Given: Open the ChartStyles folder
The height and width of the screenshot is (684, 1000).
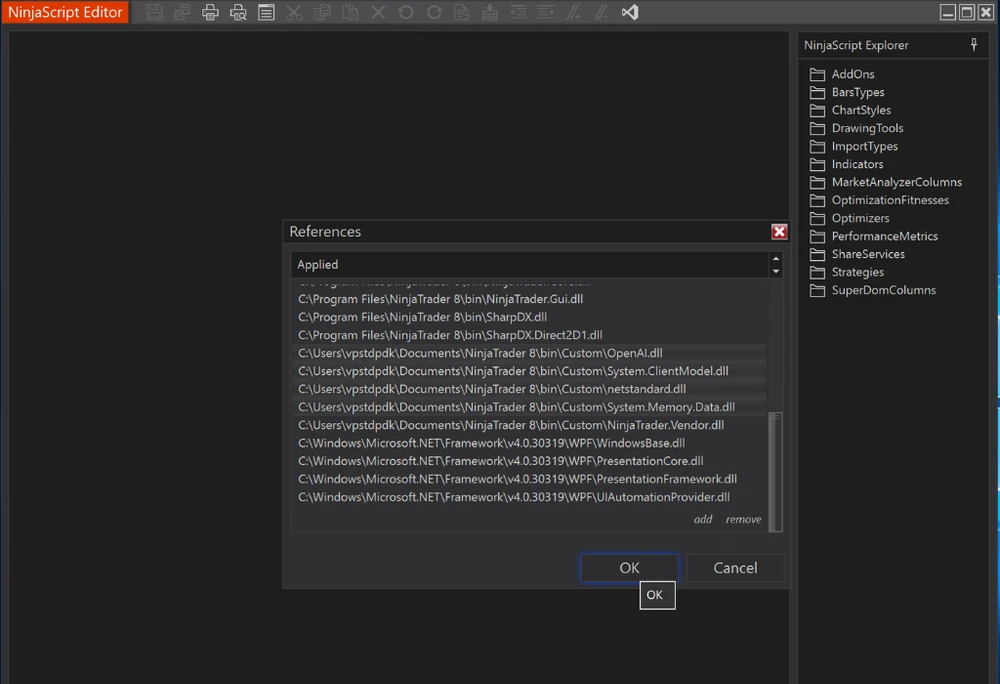Looking at the screenshot, I should click(850, 110).
